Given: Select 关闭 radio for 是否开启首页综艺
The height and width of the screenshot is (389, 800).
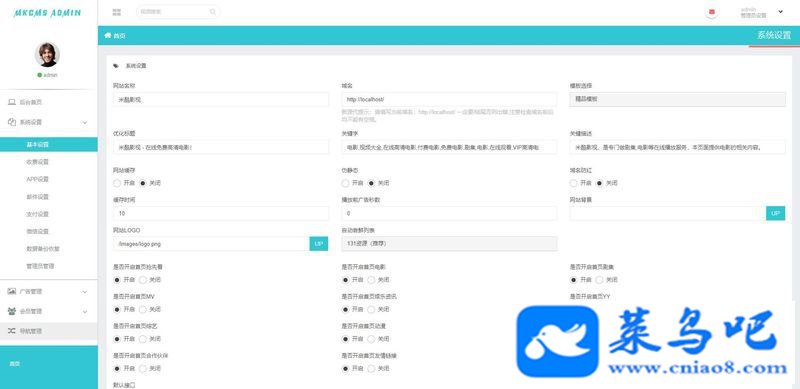Looking at the screenshot, I should [143, 338].
